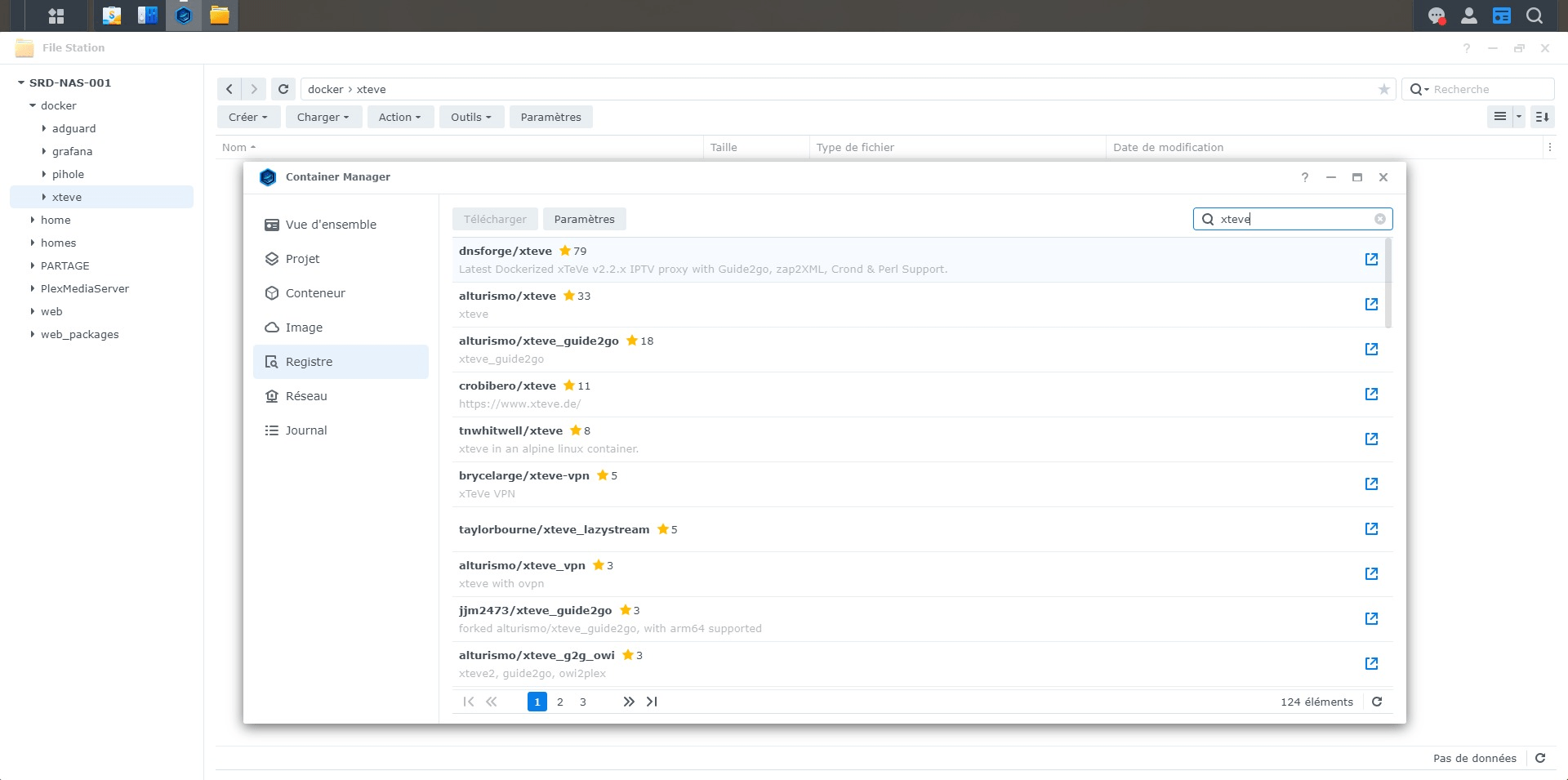
Task: Refresh the registry results list
Action: pos(1378,701)
